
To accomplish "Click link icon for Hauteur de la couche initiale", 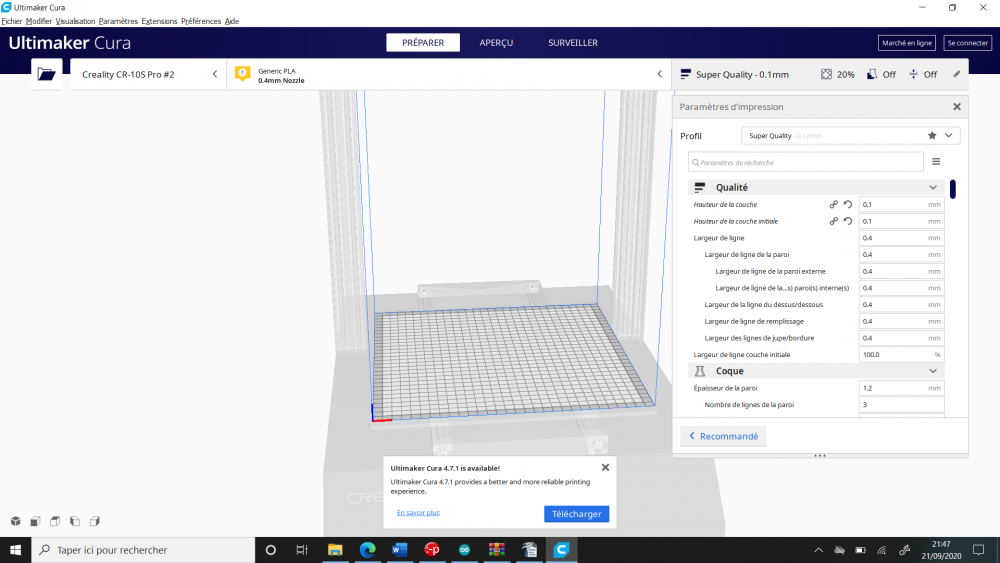I will [x=834, y=221].
